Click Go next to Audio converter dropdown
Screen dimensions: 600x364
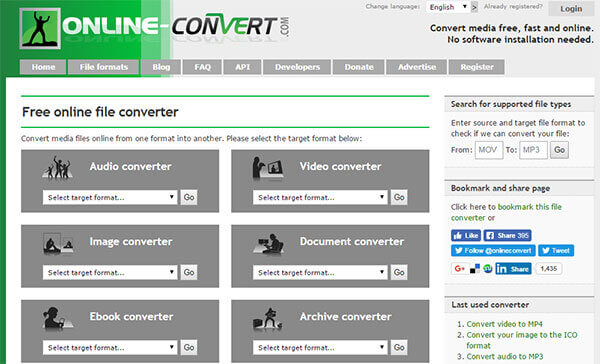click(189, 198)
